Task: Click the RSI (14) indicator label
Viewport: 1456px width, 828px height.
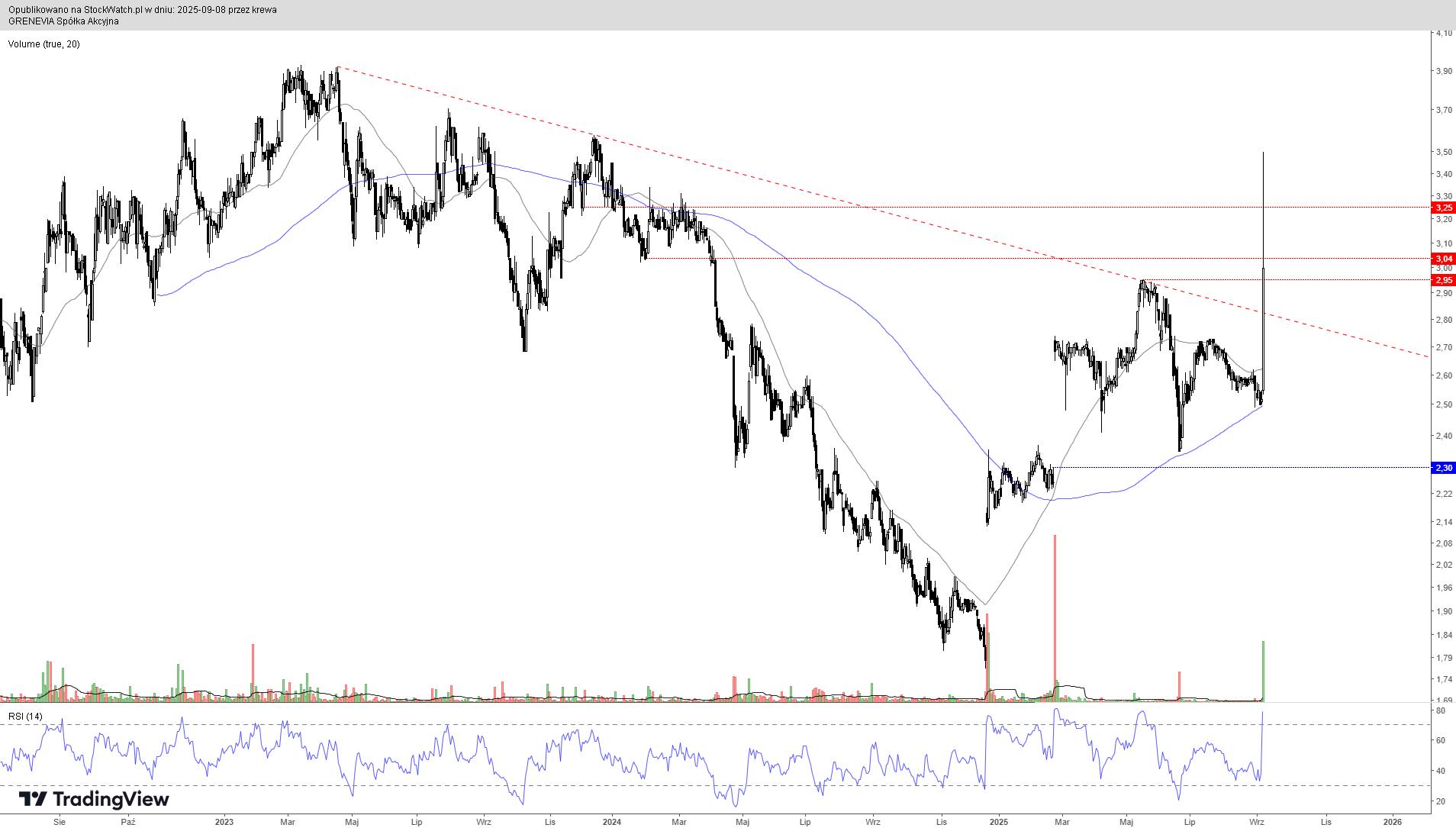Action: (x=25, y=717)
